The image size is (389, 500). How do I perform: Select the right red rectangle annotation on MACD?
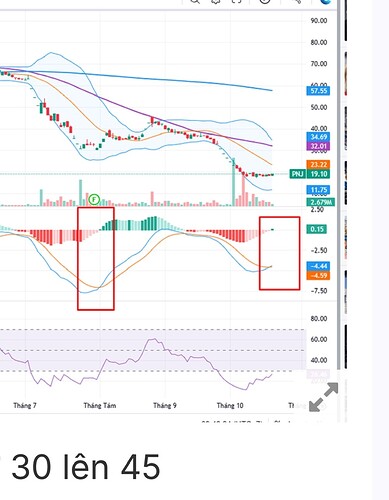click(279, 253)
